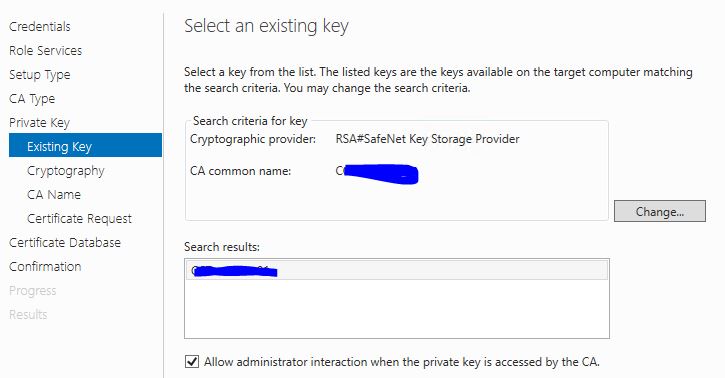Select Setup Type in the navigation

40,75
